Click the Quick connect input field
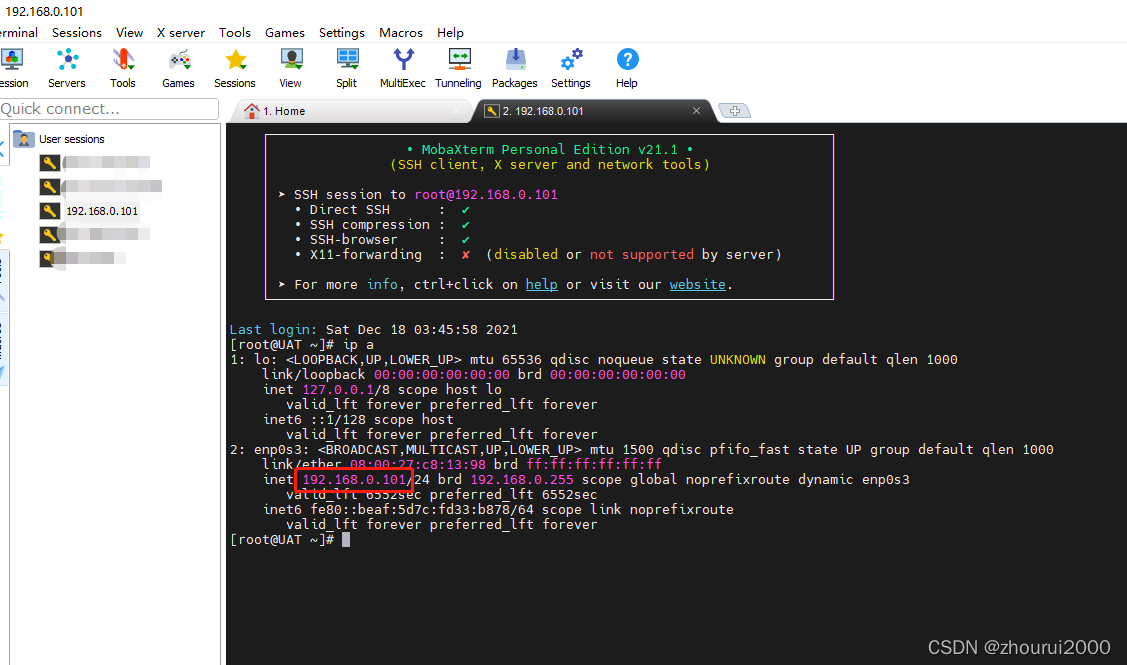The width and height of the screenshot is (1127, 665). pyautogui.click(x=109, y=109)
